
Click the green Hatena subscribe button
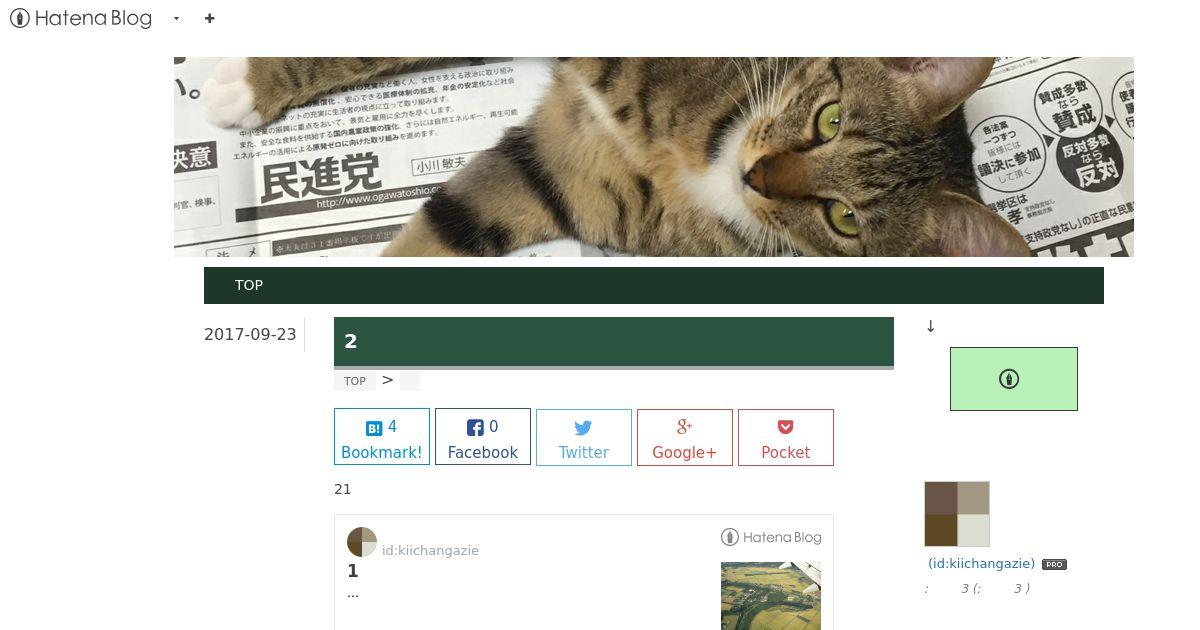(1014, 379)
